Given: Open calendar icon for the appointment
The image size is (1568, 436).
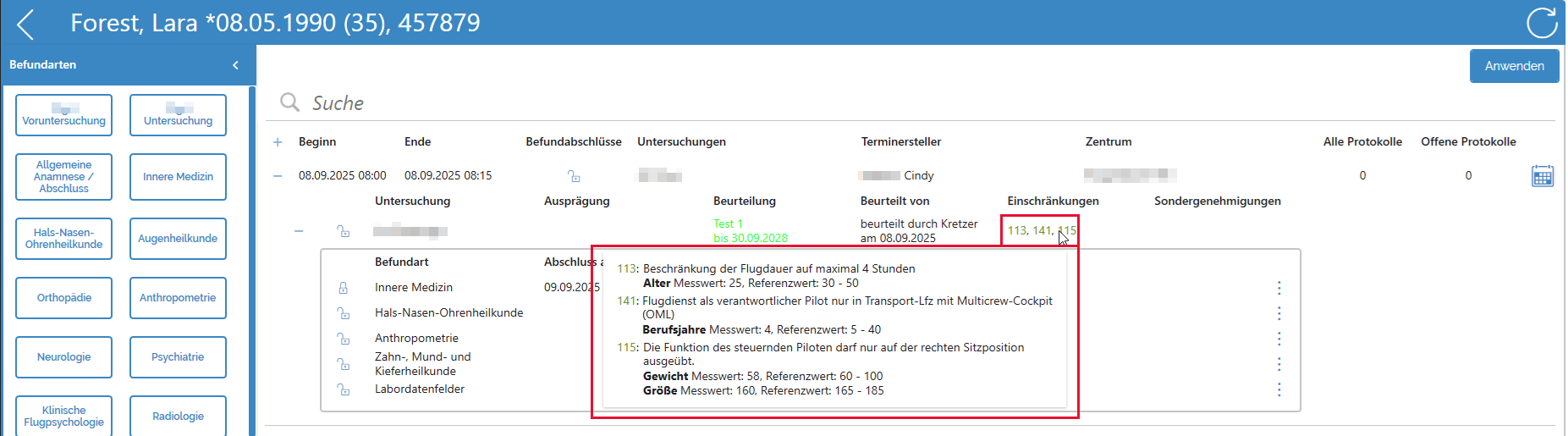Looking at the screenshot, I should [1543, 176].
